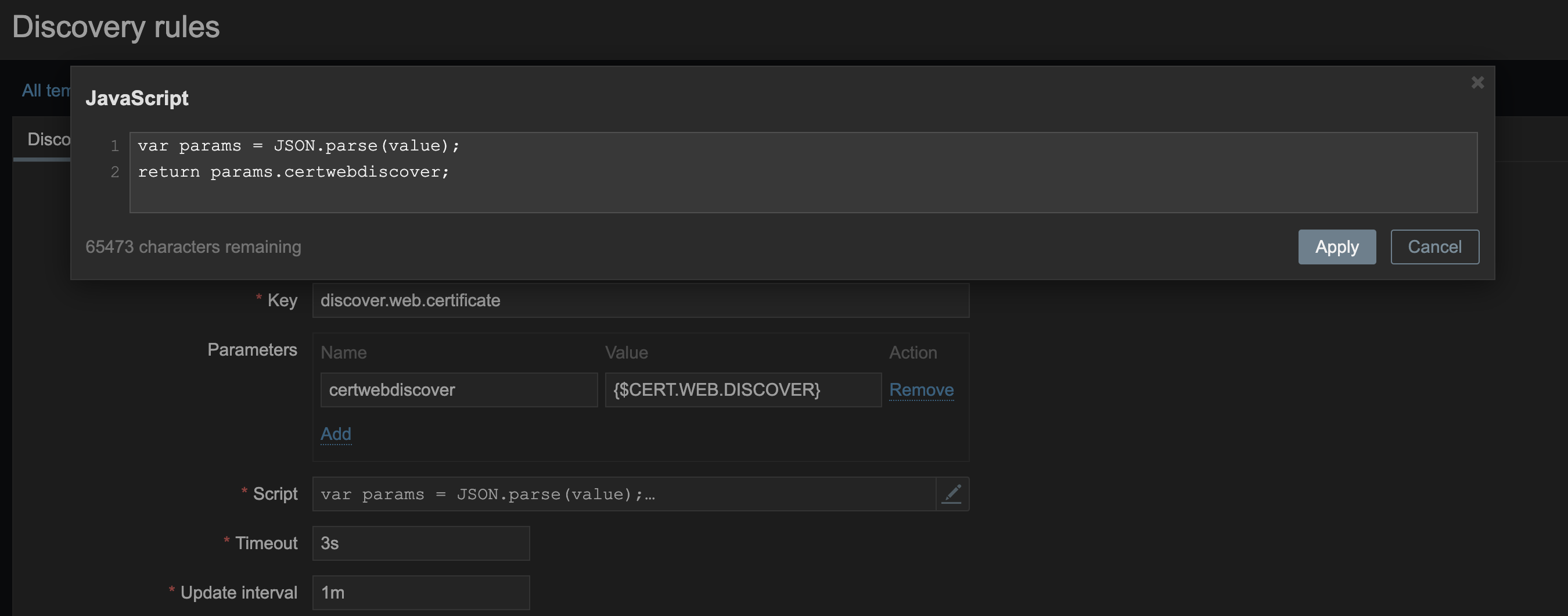Viewport: 1568px width, 616px height.
Task: Select line 2 'return params.certwebdiscover;'
Action: [x=293, y=172]
